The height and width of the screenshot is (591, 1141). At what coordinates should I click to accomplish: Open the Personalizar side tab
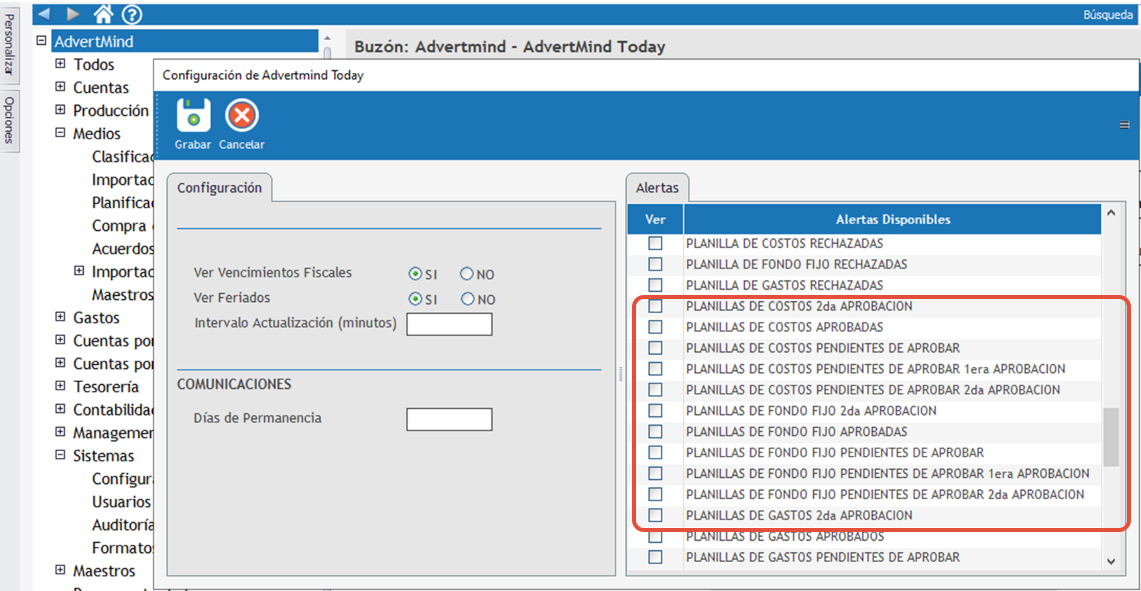click(x=9, y=45)
